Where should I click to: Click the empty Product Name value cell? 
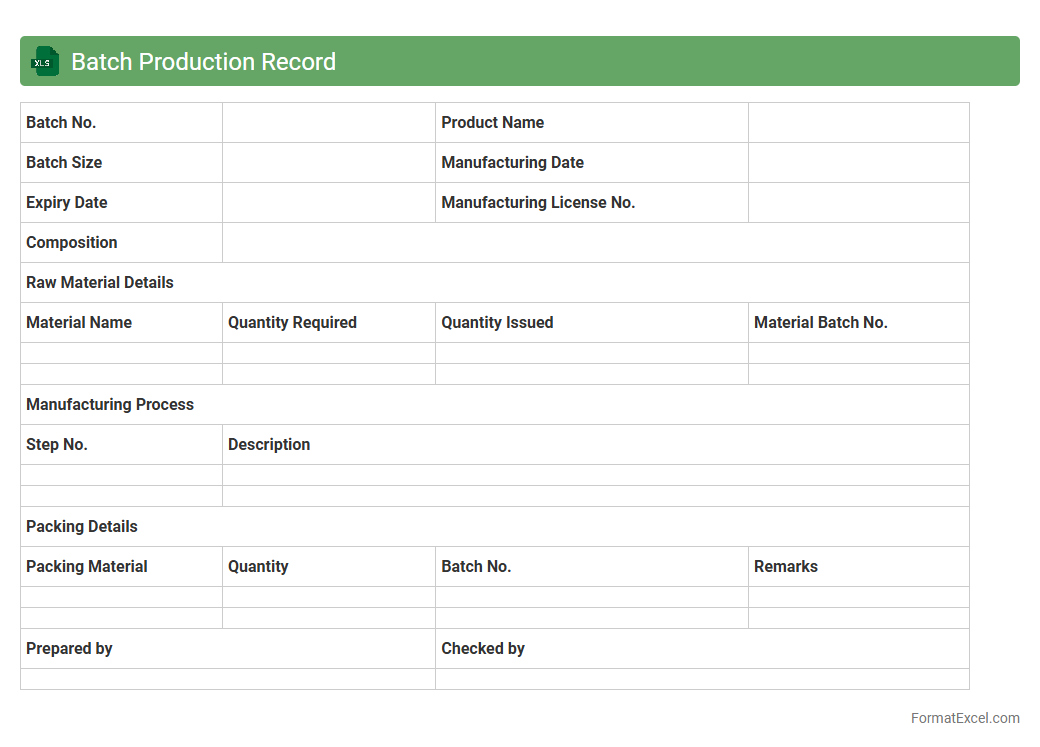[858, 122]
